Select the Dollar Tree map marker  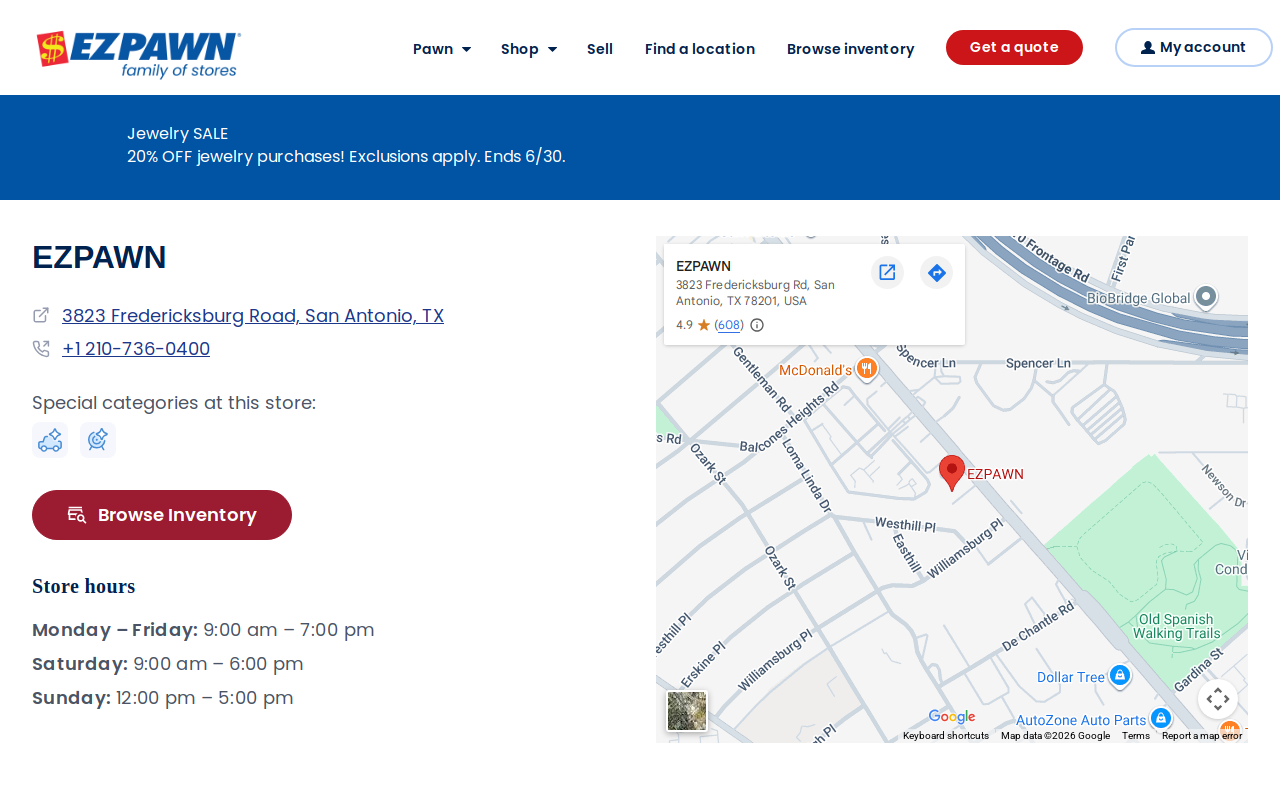coord(1120,676)
